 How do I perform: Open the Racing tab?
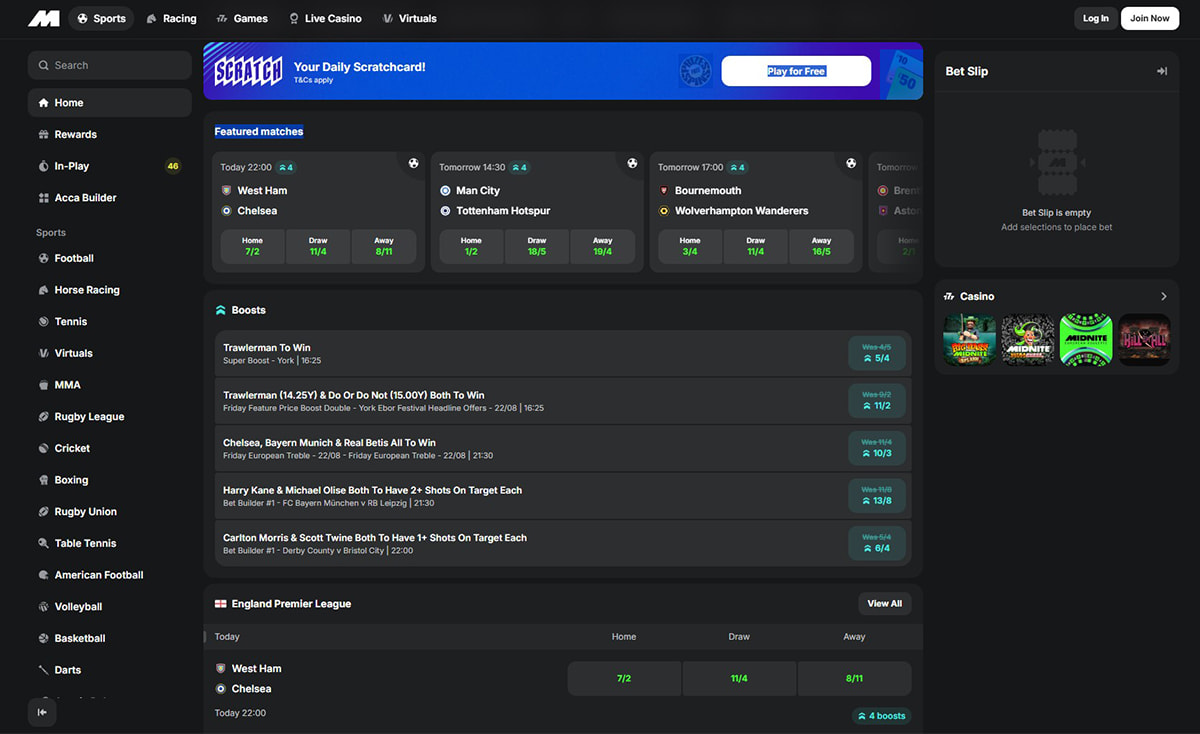(171, 18)
